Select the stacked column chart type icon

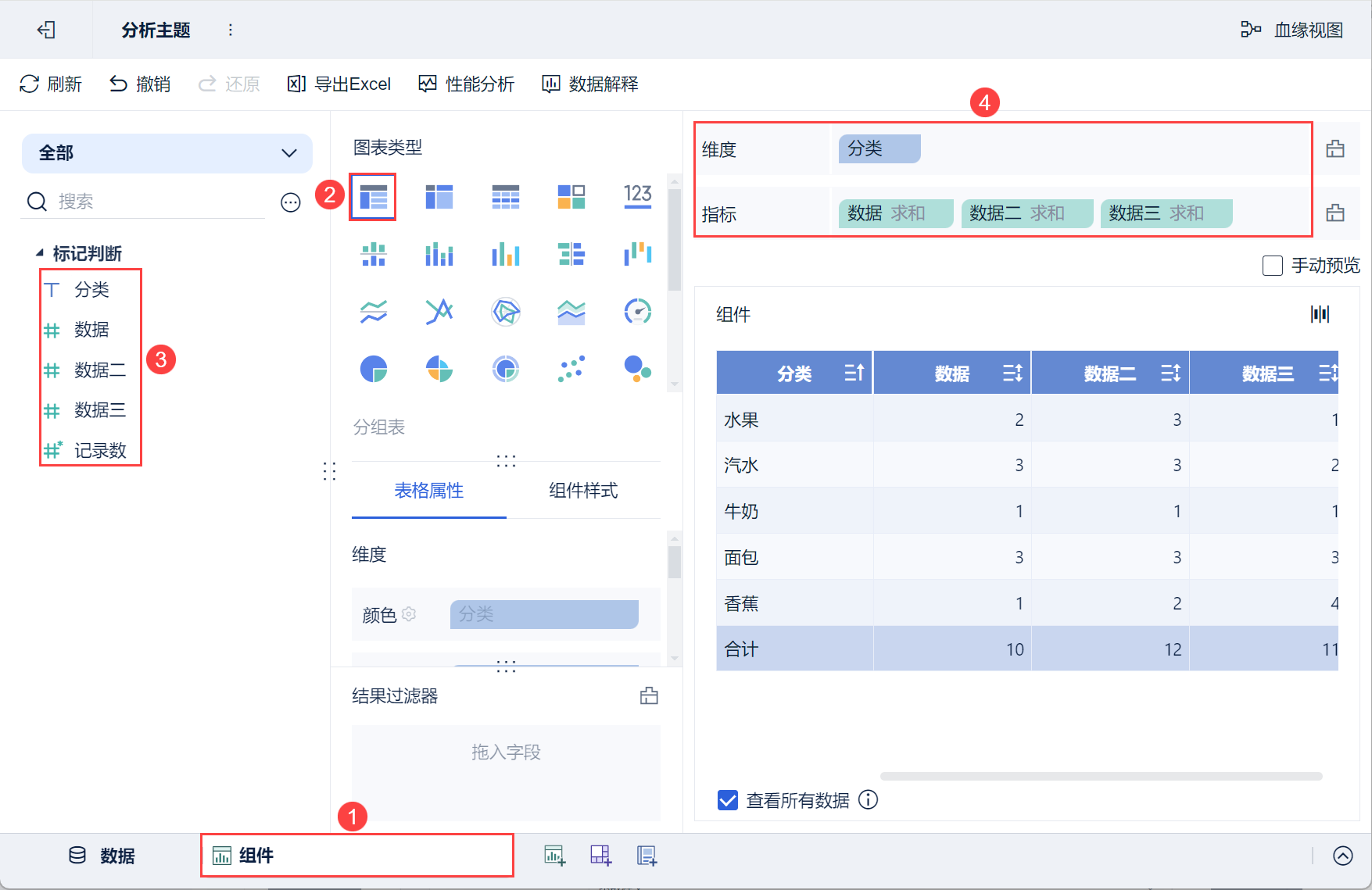[x=439, y=254]
